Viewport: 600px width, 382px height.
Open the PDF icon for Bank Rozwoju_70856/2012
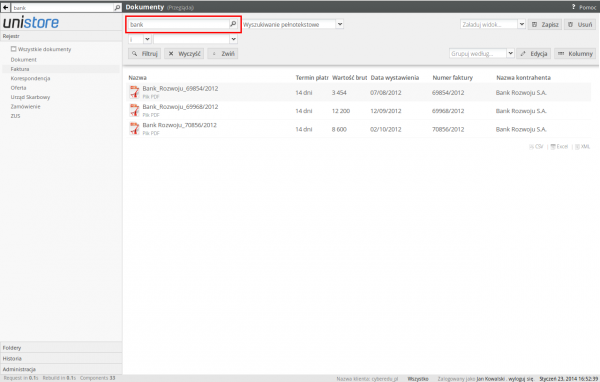134,129
